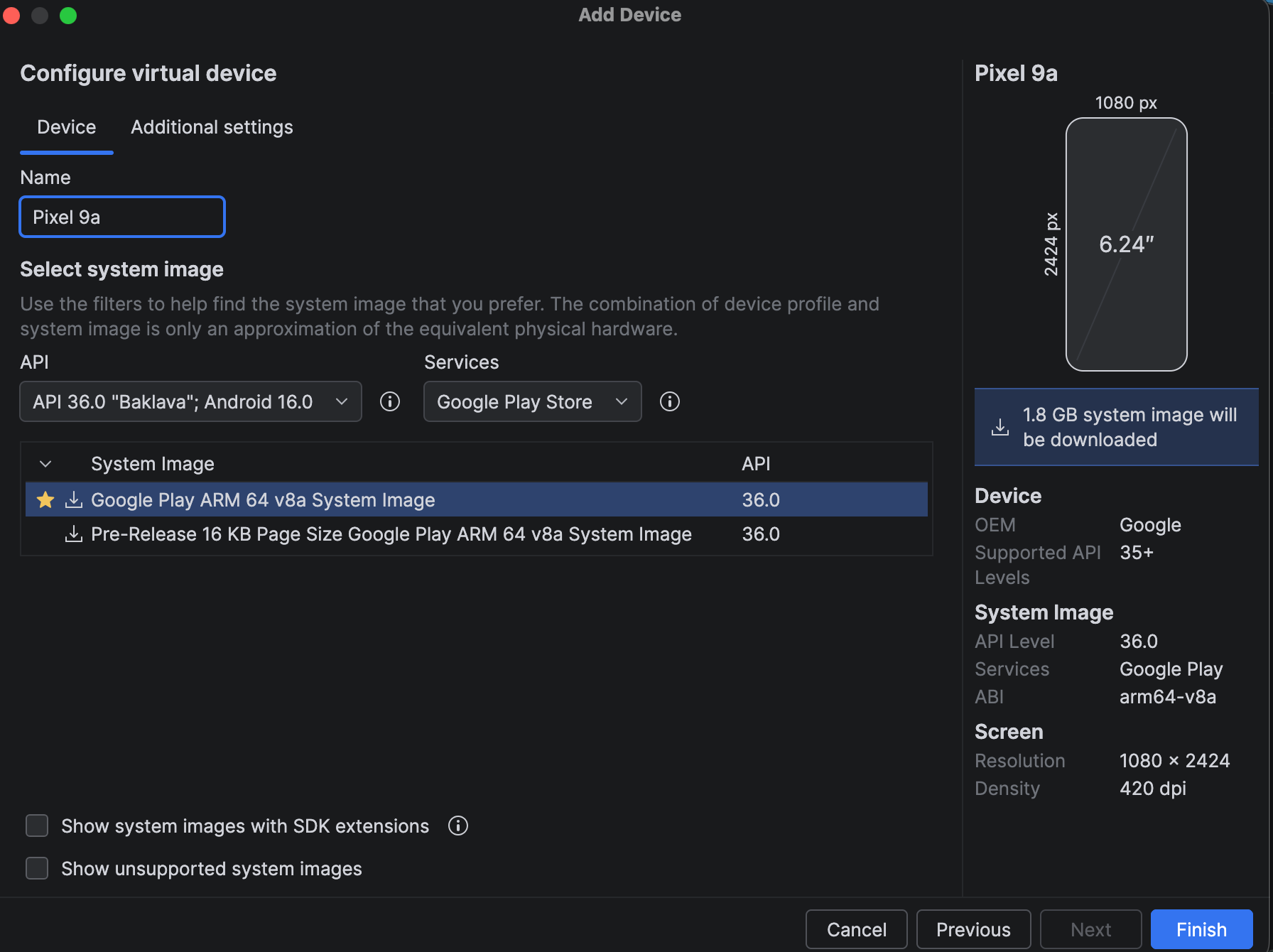The height and width of the screenshot is (952, 1273).
Task: Switch to the Additional settings tab
Action: (x=212, y=127)
